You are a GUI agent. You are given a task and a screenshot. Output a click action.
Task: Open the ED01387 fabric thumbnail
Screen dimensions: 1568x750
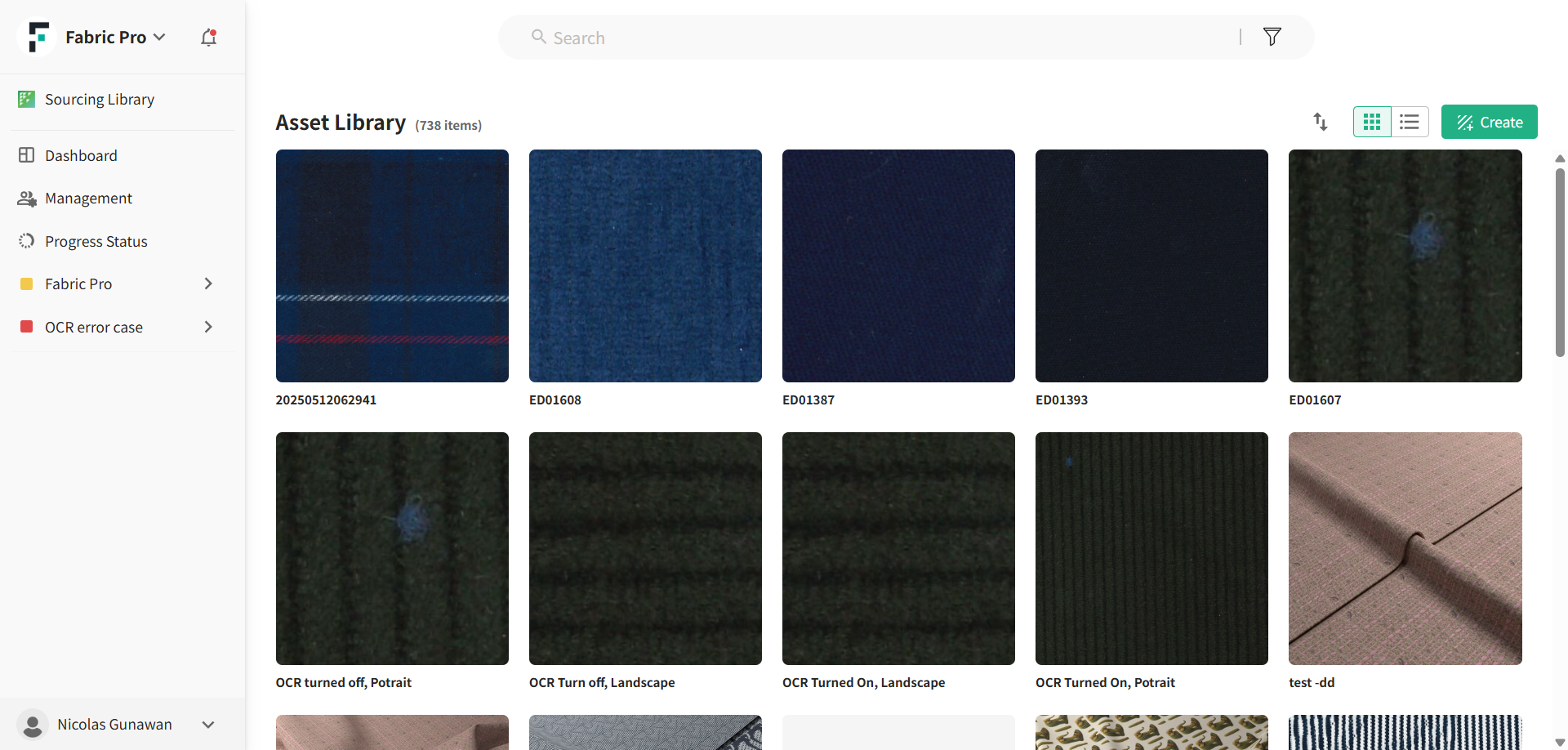click(x=898, y=266)
